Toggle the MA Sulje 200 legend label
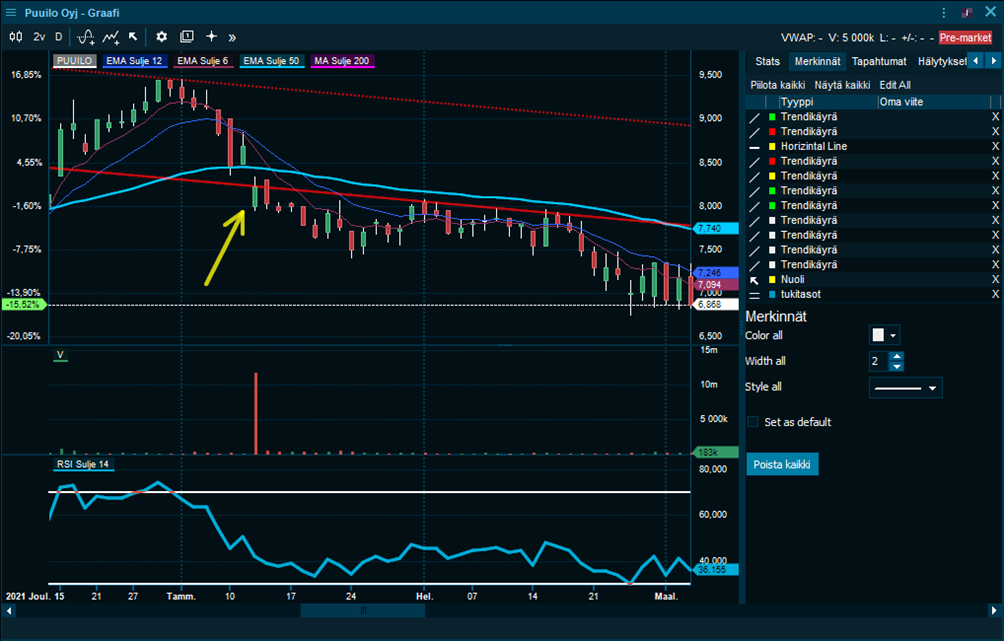This screenshot has height=641, width=1004. (x=342, y=61)
